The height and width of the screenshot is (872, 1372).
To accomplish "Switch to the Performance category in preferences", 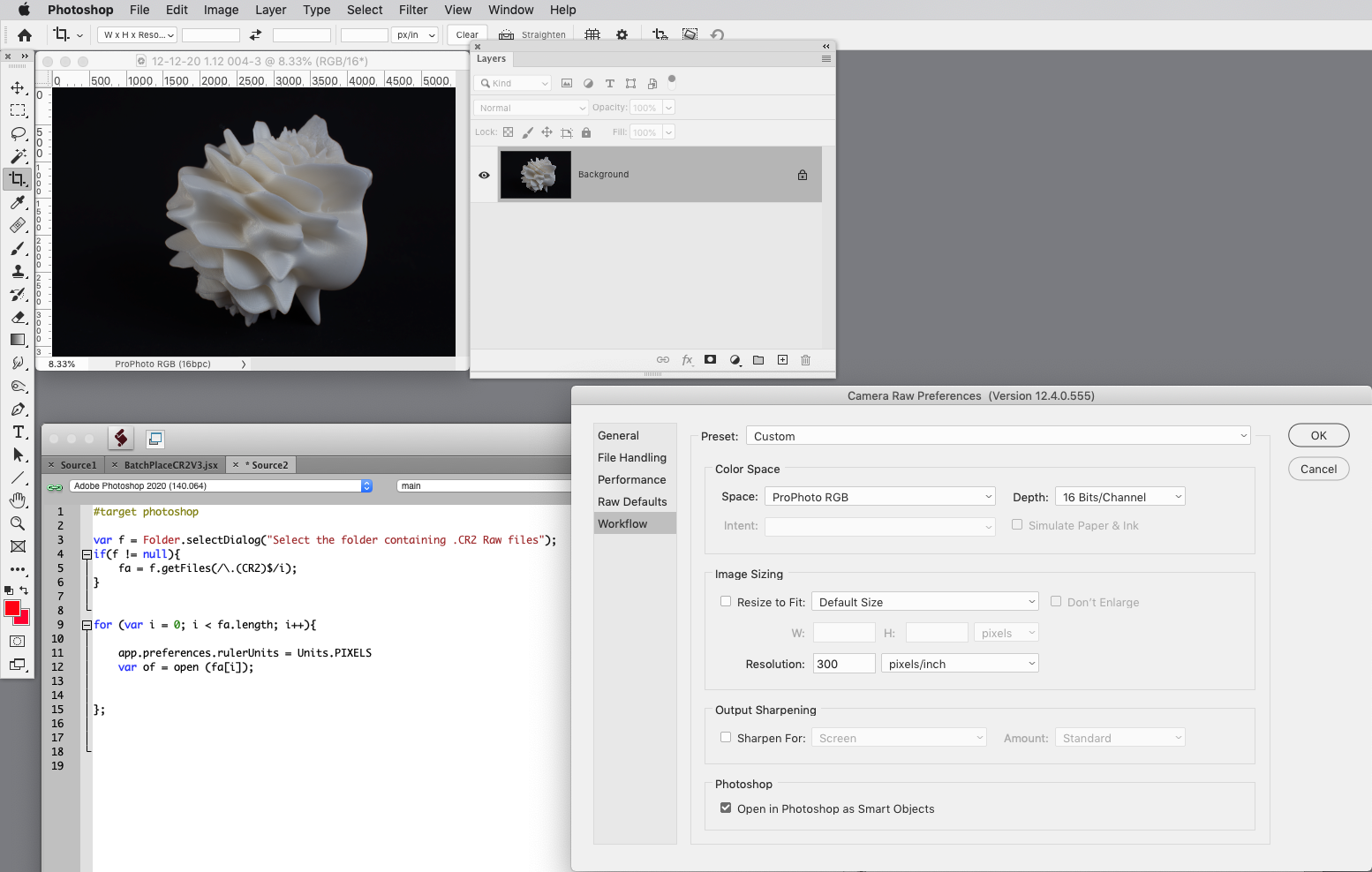I will (x=631, y=479).
